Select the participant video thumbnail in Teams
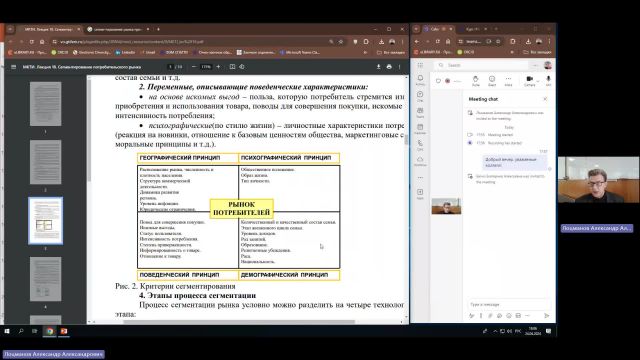 tap(446, 206)
